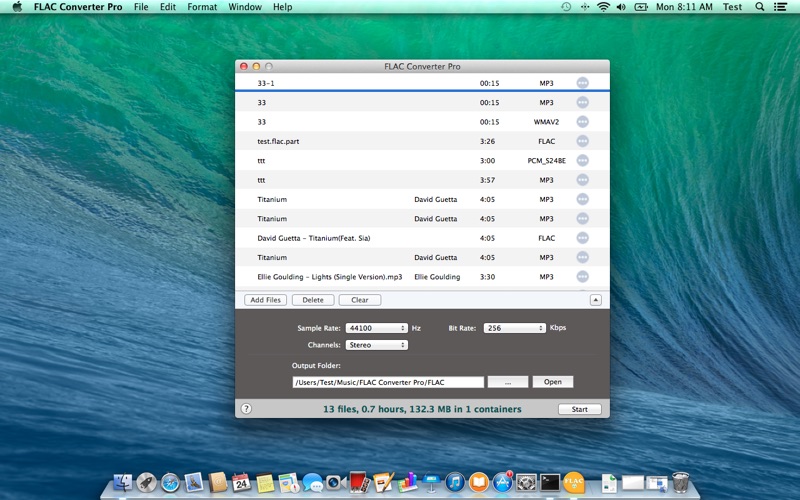
Task: Click the Time Machine menu bar icon
Action: coord(566,7)
